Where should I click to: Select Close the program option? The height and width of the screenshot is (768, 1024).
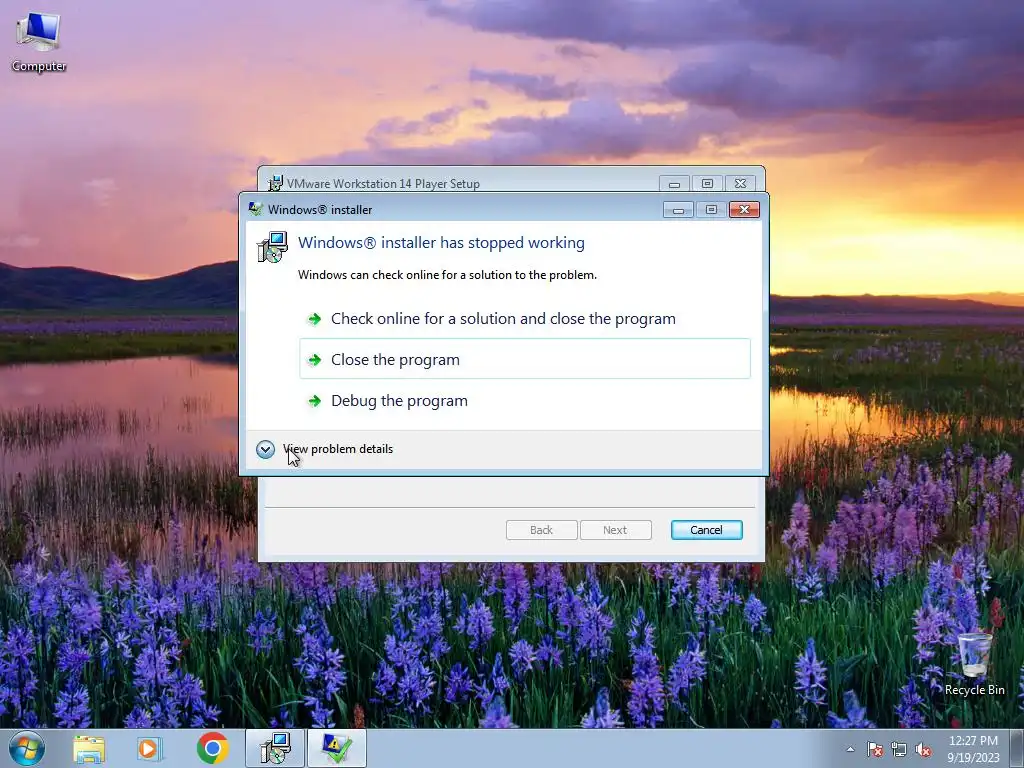click(524, 359)
